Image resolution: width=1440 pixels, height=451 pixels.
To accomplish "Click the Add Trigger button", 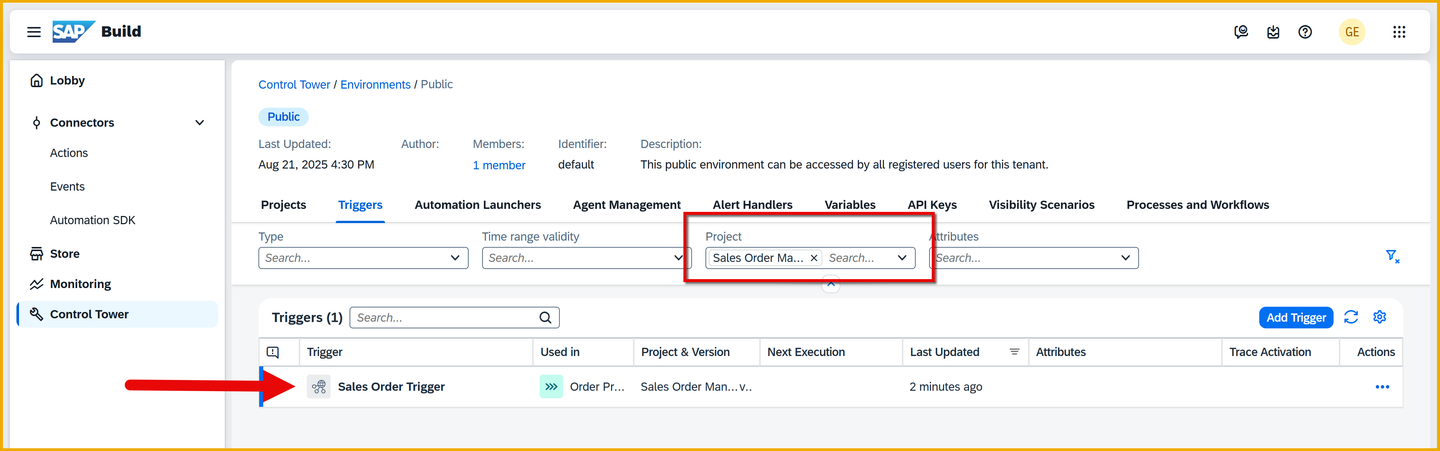I will (1296, 318).
